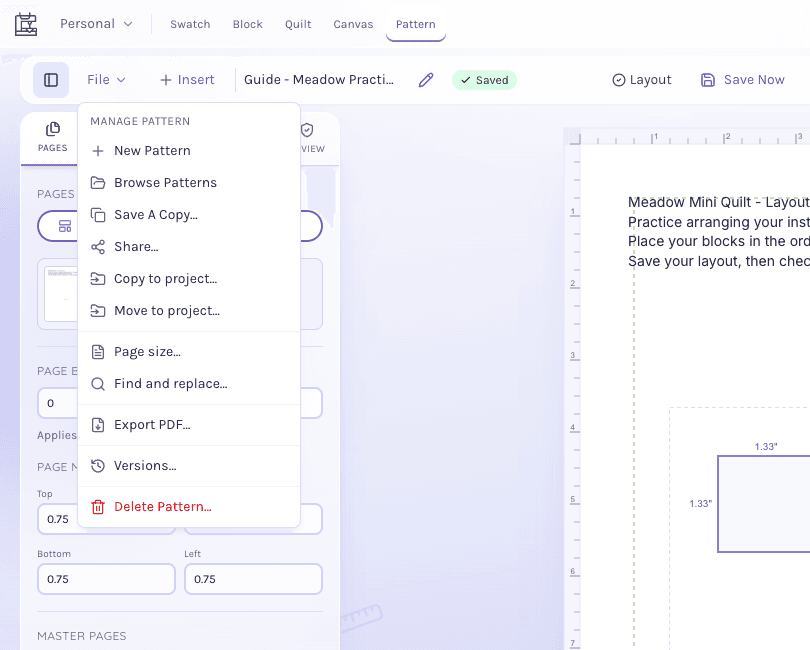Image resolution: width=810 pixels, height=650 pixels.
Task: Open the Layout check button
Action: [x=642, y=80]
